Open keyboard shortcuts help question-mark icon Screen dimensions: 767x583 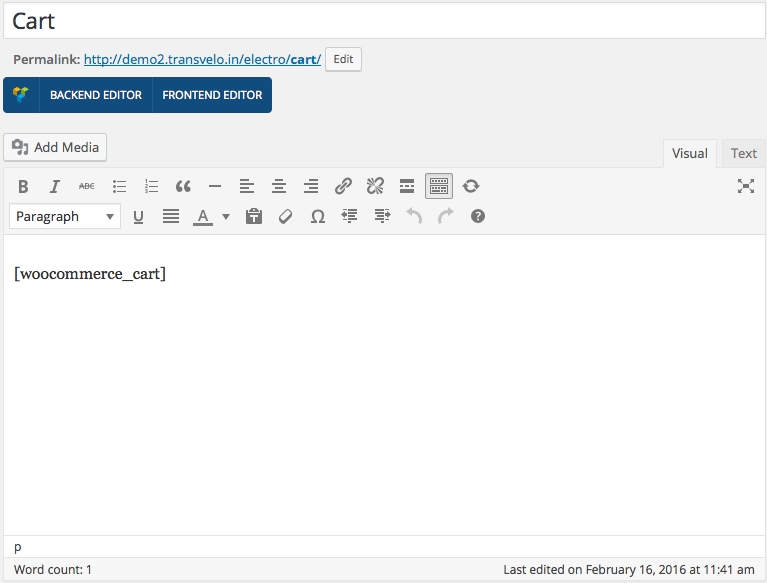[x=478, y=216]
